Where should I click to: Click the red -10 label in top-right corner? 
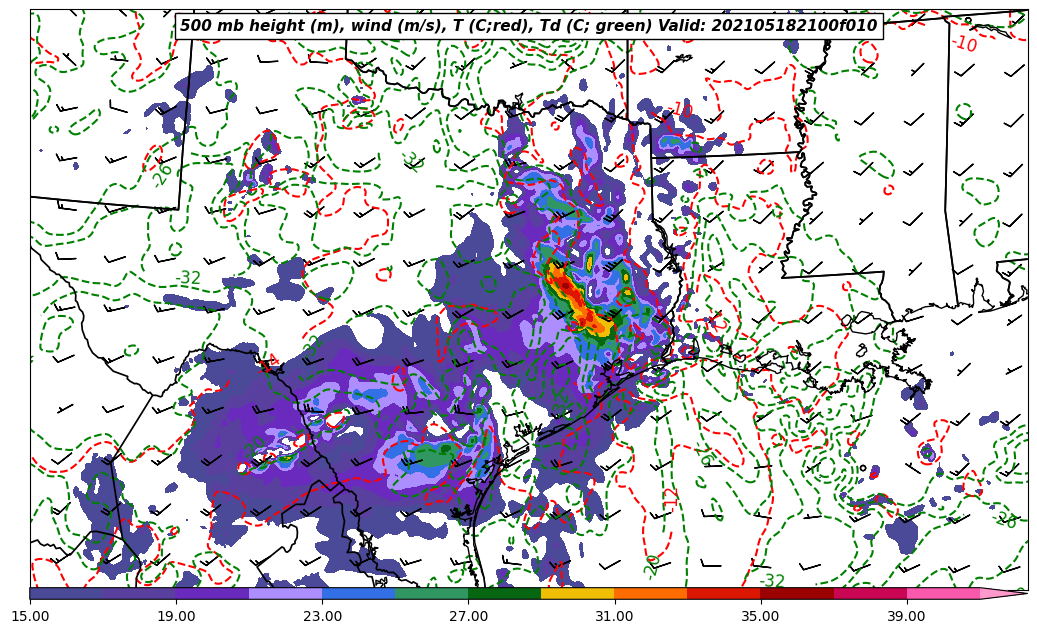click(x=964, y=44)
